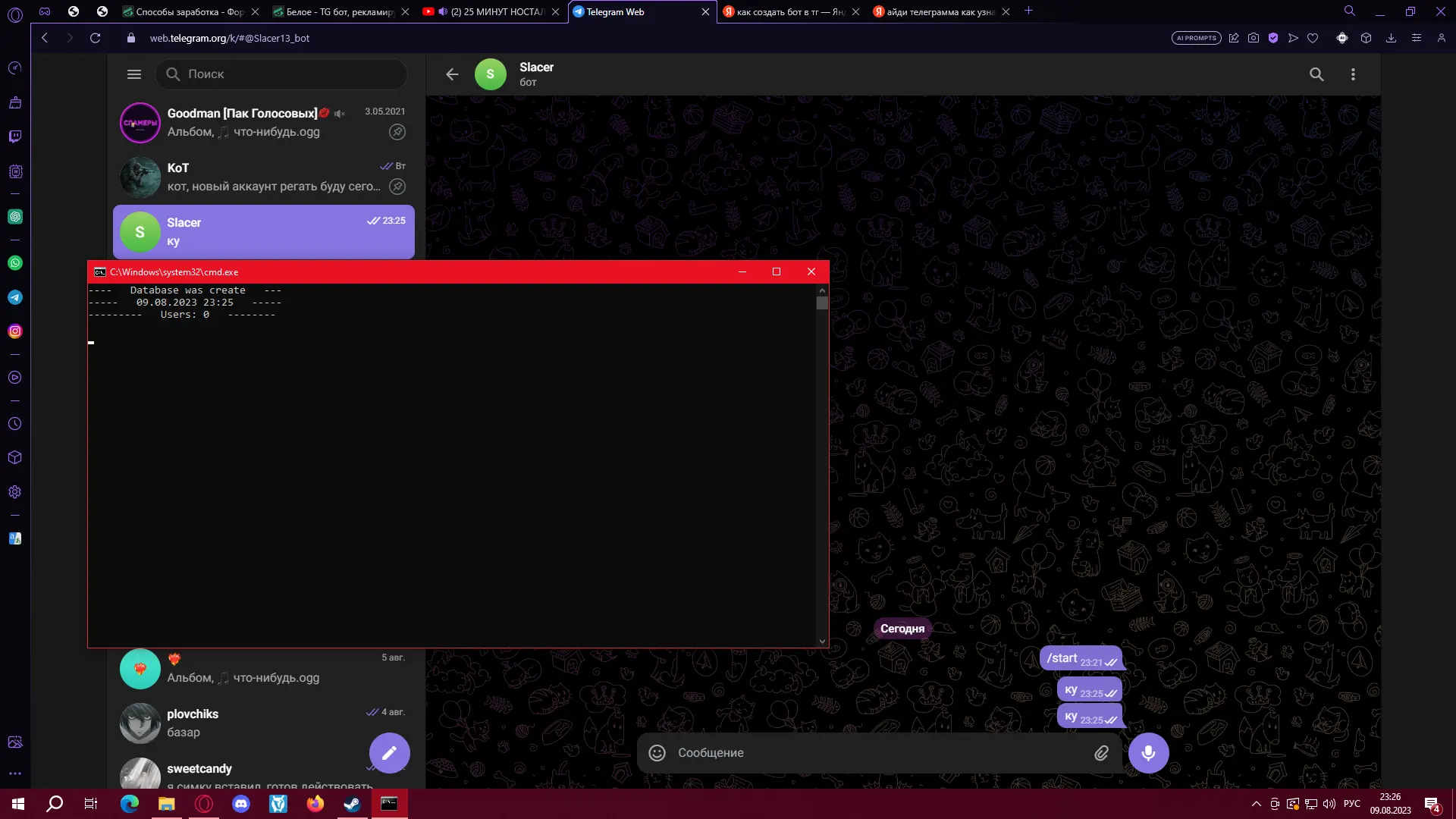The width and height of the screenshot is (1456, 819).
Task: Open File Explorer from taskbar
Action: (167, 804)
